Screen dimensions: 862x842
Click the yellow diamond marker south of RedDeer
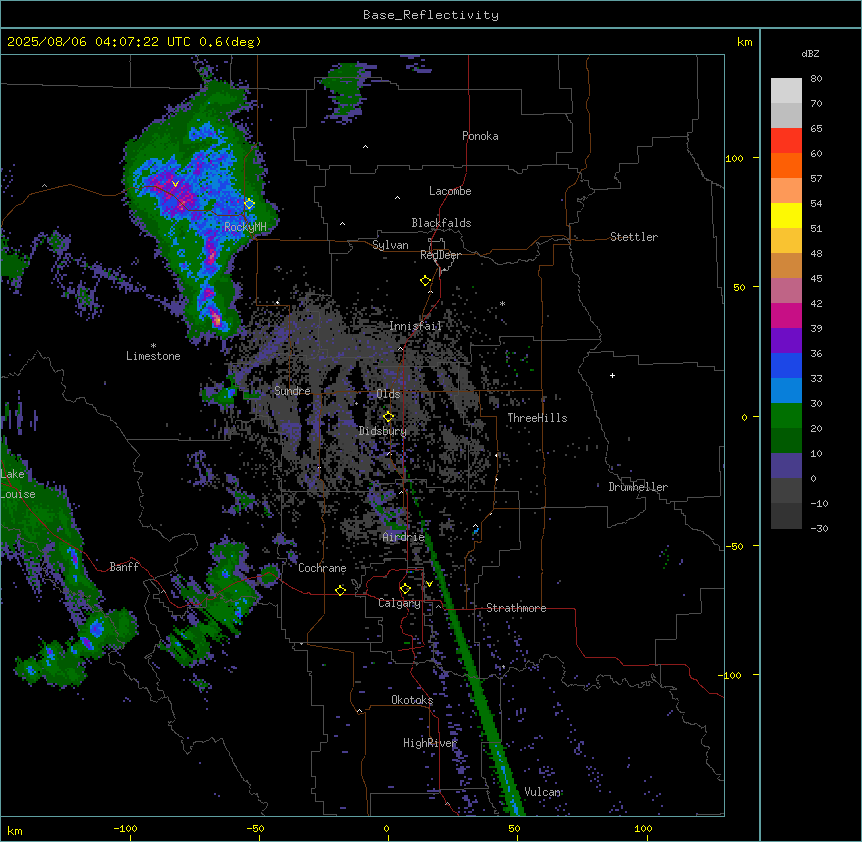click(x=426, y=281)
